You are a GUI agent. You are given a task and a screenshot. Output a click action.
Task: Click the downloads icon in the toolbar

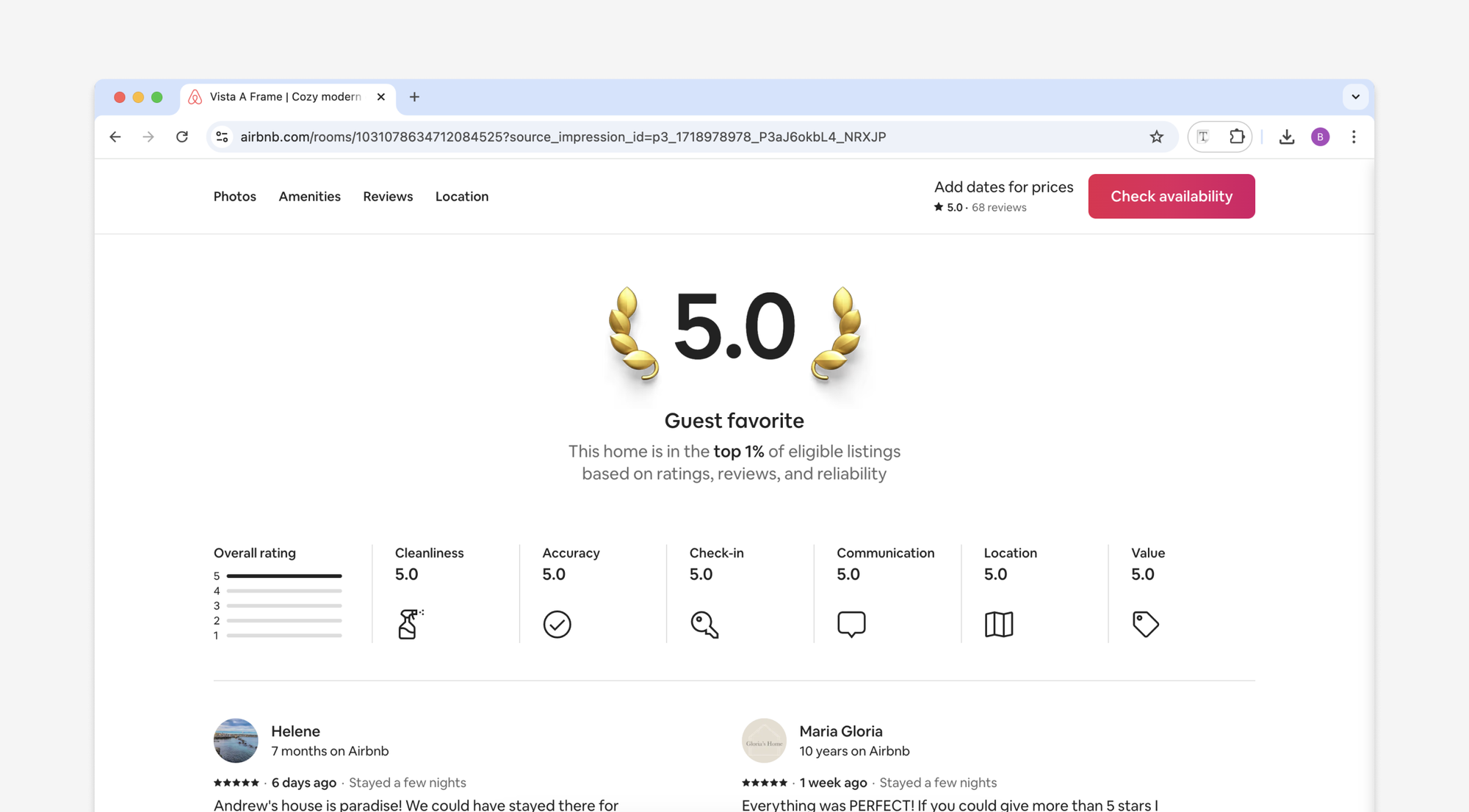point(1287,137)
